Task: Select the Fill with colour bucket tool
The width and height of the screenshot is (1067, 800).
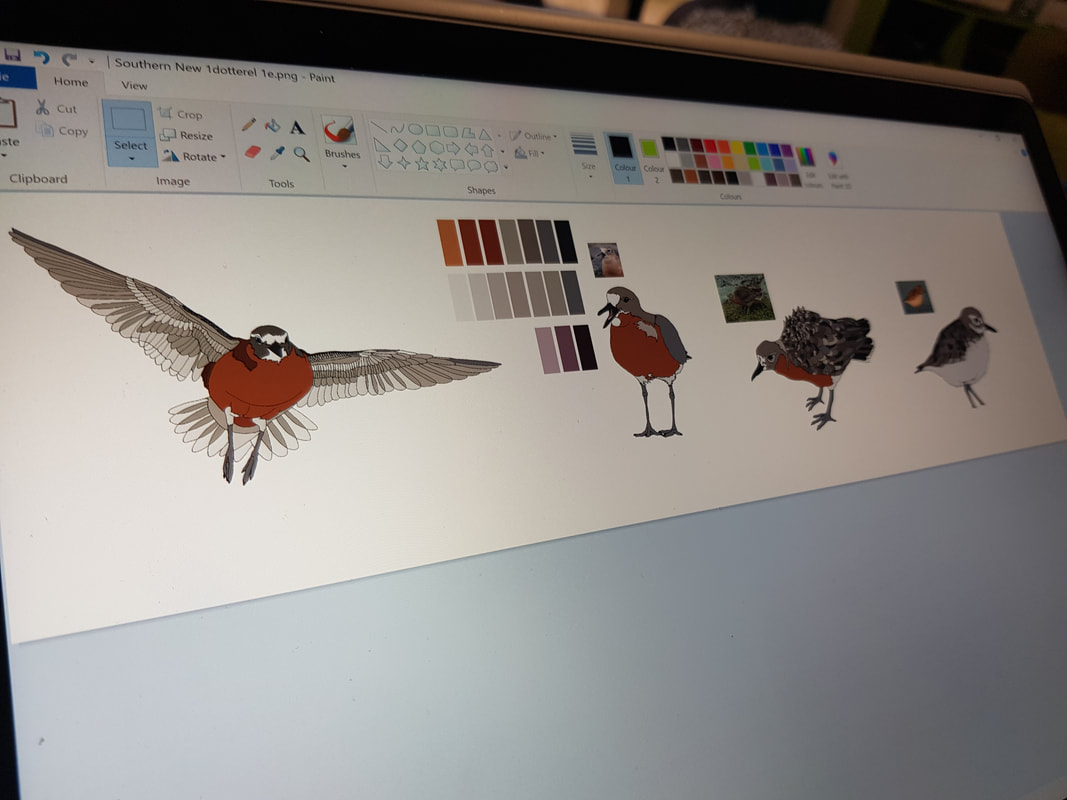Action: click(x=273, y=125)
